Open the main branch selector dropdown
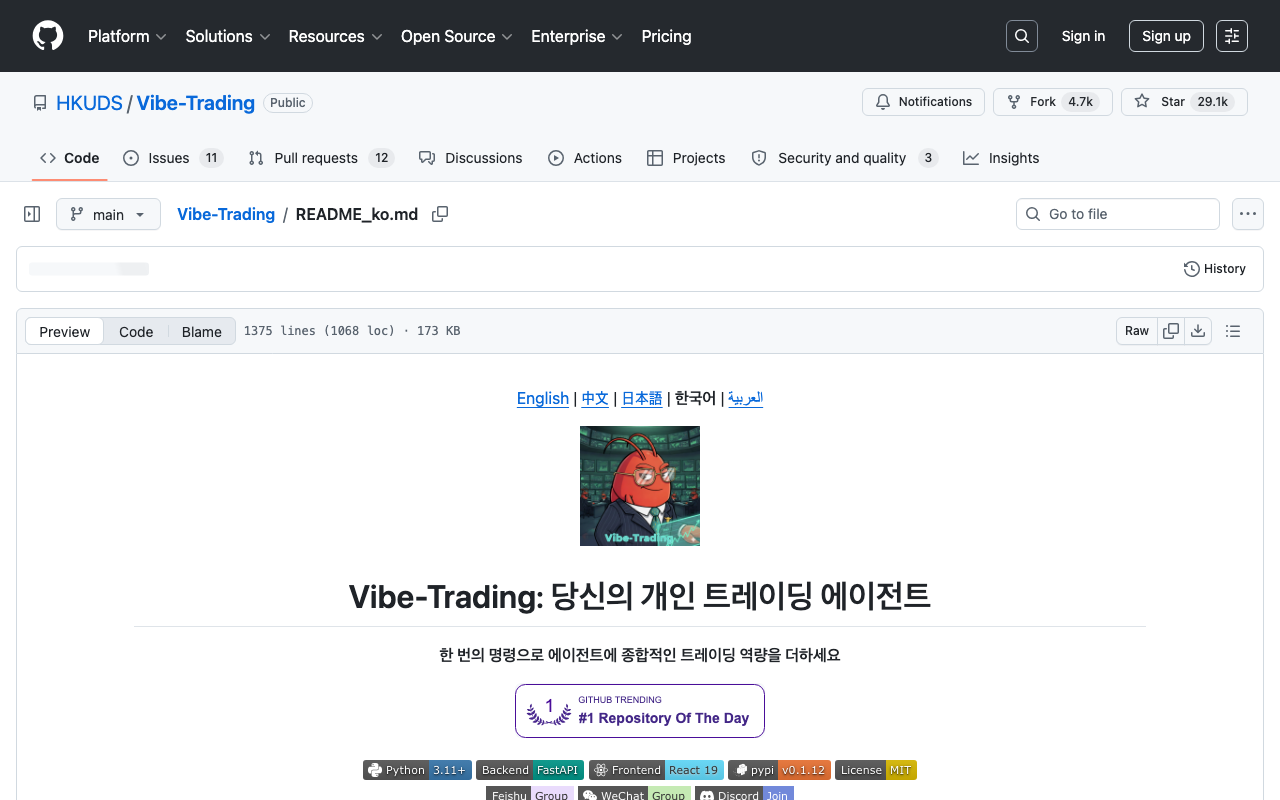The width and height of the screenshot is (1280, 800). (x=108, y=214)
